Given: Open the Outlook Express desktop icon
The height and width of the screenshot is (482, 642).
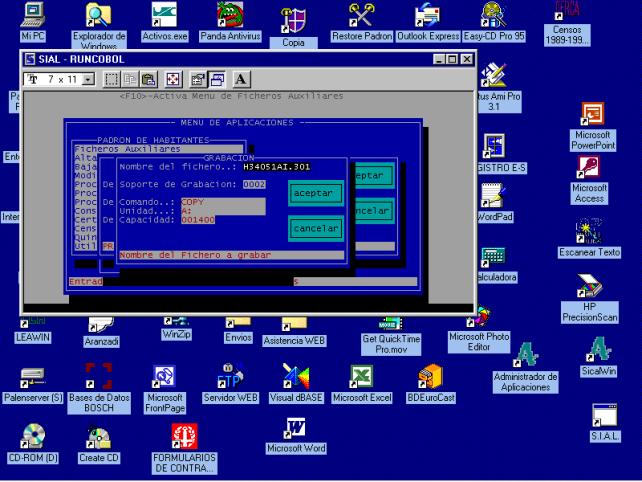Looking at the screenshot, I should pyautogui.click(x=428, y=22).
